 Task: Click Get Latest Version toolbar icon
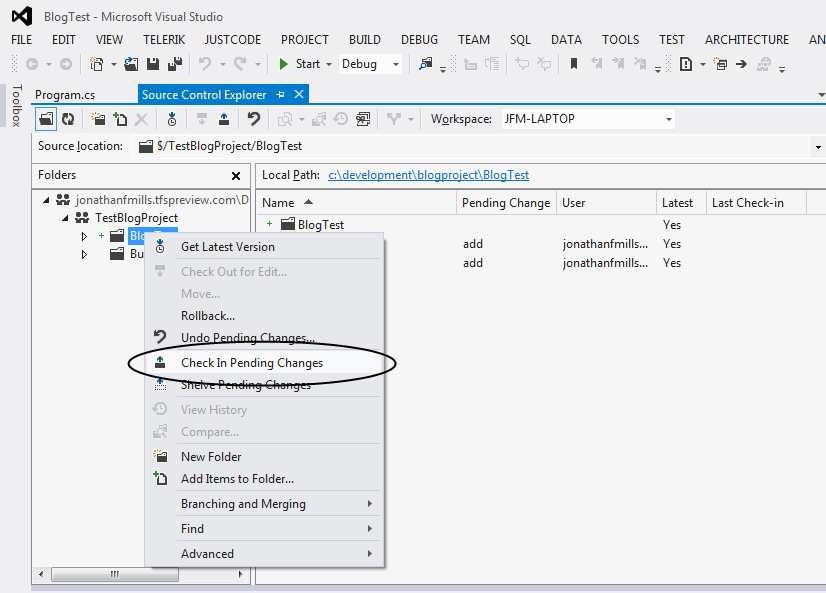click(x=172, y=119)
